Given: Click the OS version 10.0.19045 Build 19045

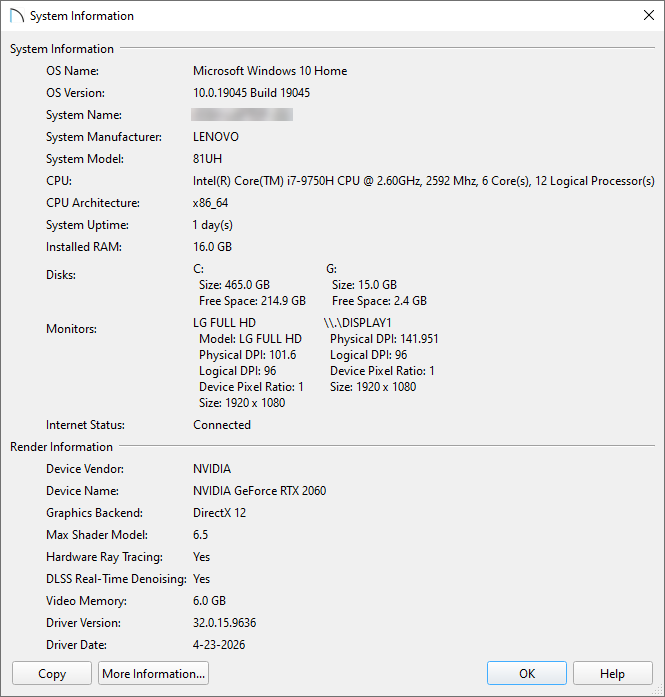Looking at the screenshot, I should tap(251, 93).
